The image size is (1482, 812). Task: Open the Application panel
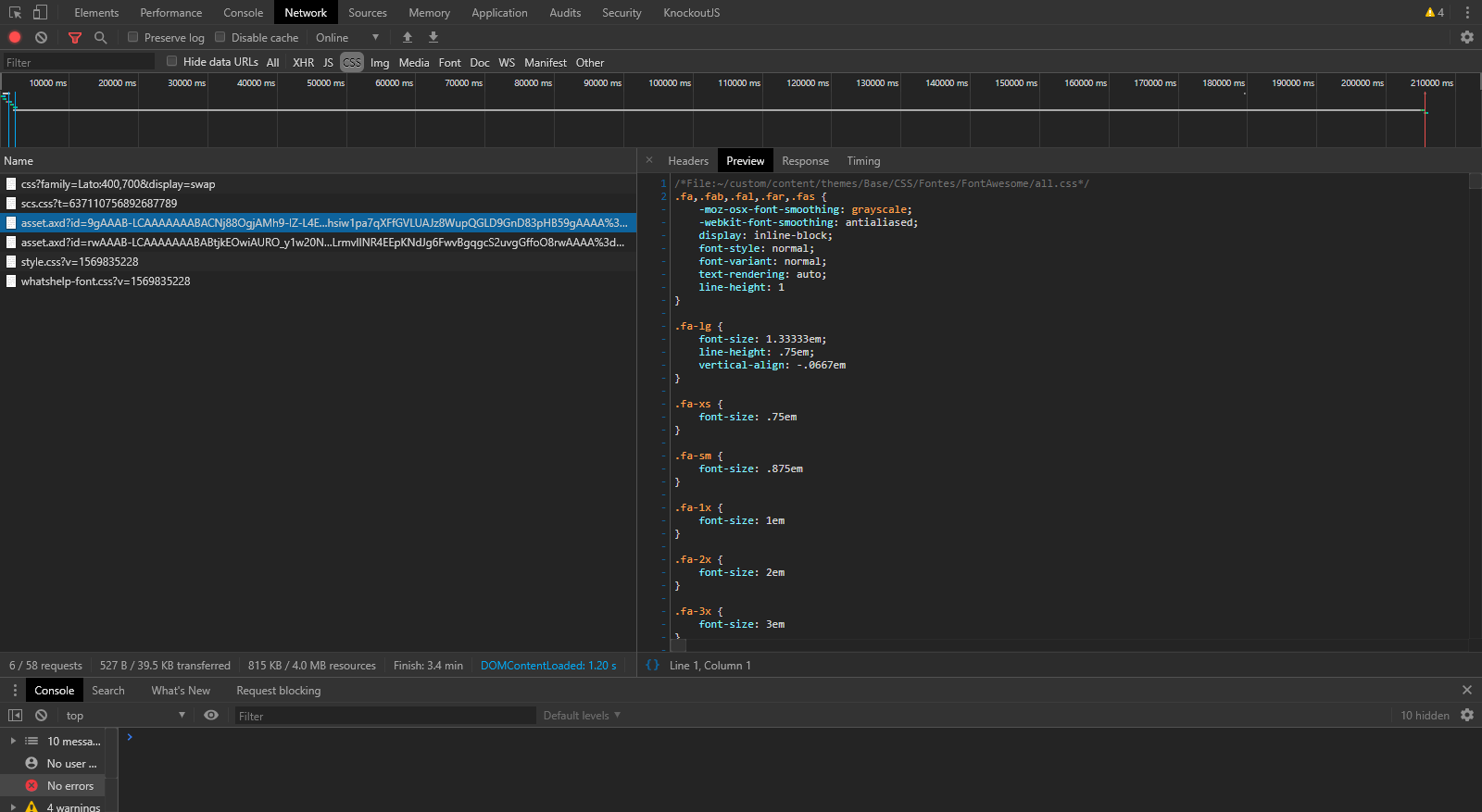(499, 12)
